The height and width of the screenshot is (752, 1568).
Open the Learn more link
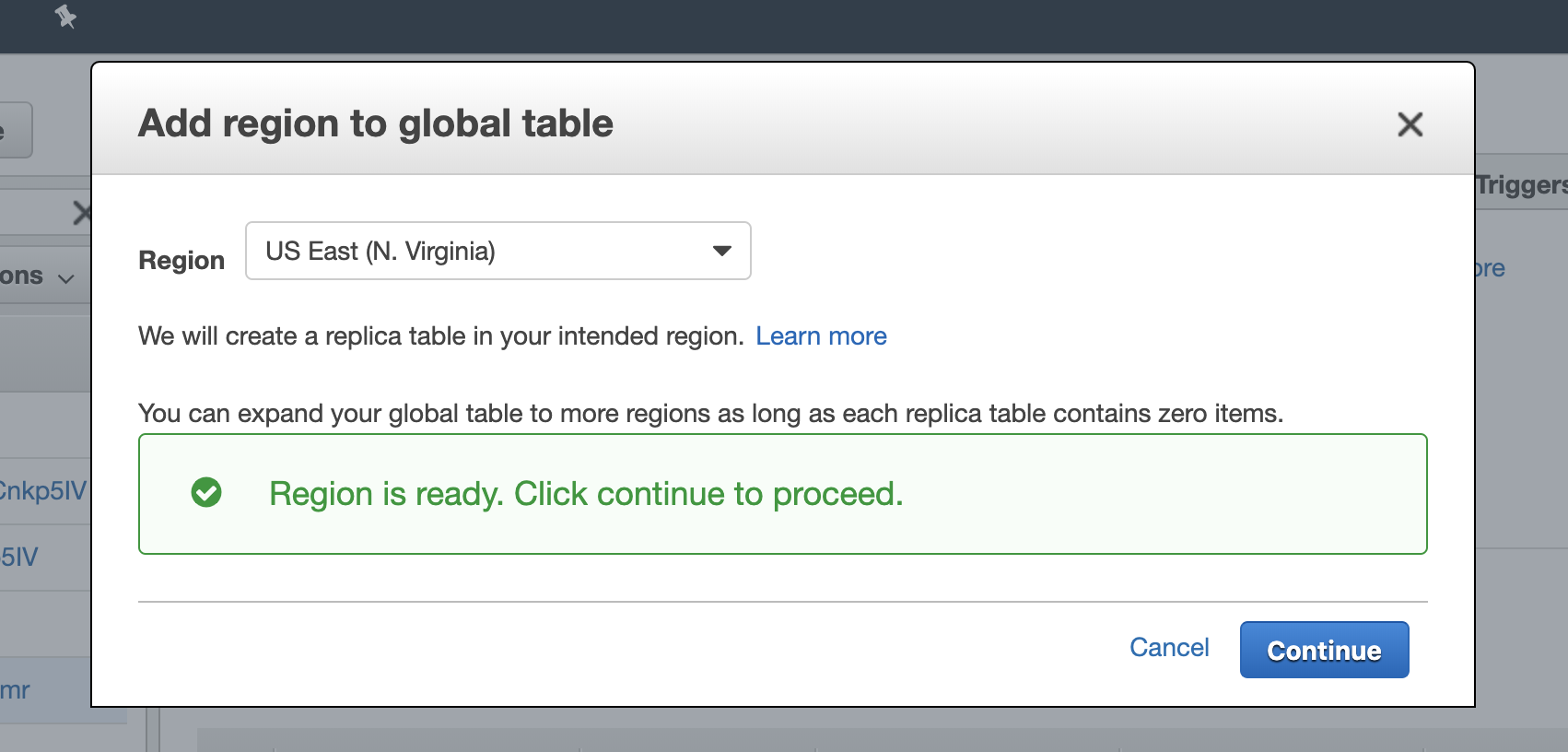point(821,336)
